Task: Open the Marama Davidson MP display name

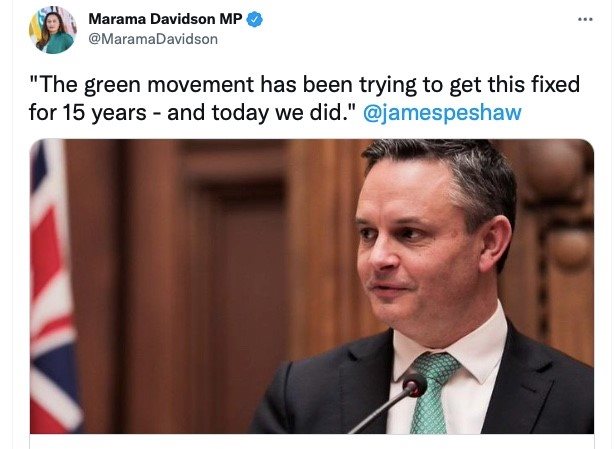Action: coord(165,19)
